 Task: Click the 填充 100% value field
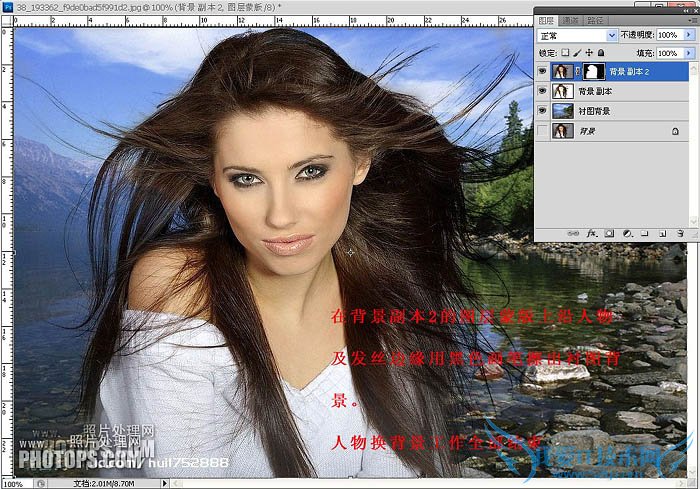pos(669,53)
